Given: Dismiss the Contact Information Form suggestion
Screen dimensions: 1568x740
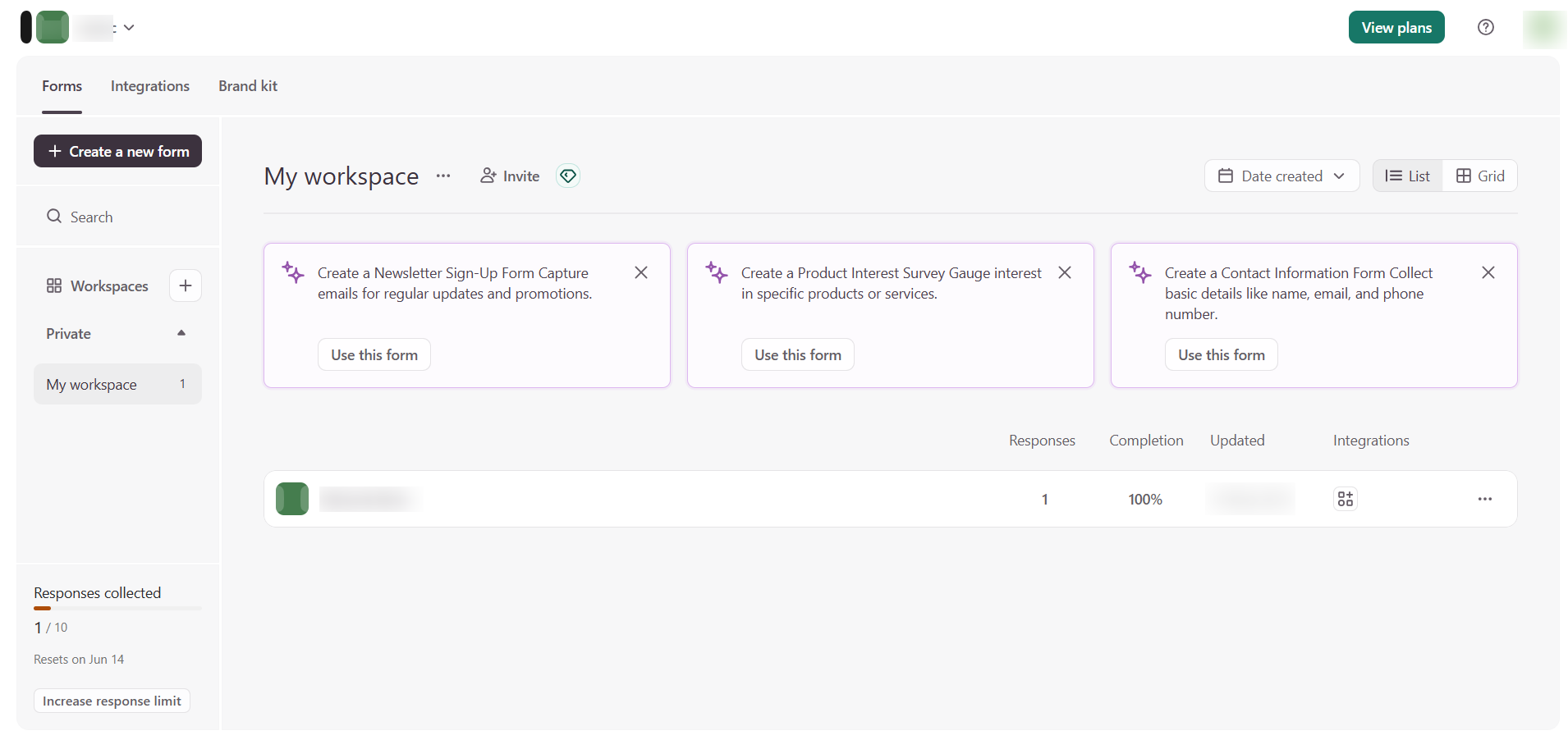Looking at the screenshot, I should [x=1488, y=272].
